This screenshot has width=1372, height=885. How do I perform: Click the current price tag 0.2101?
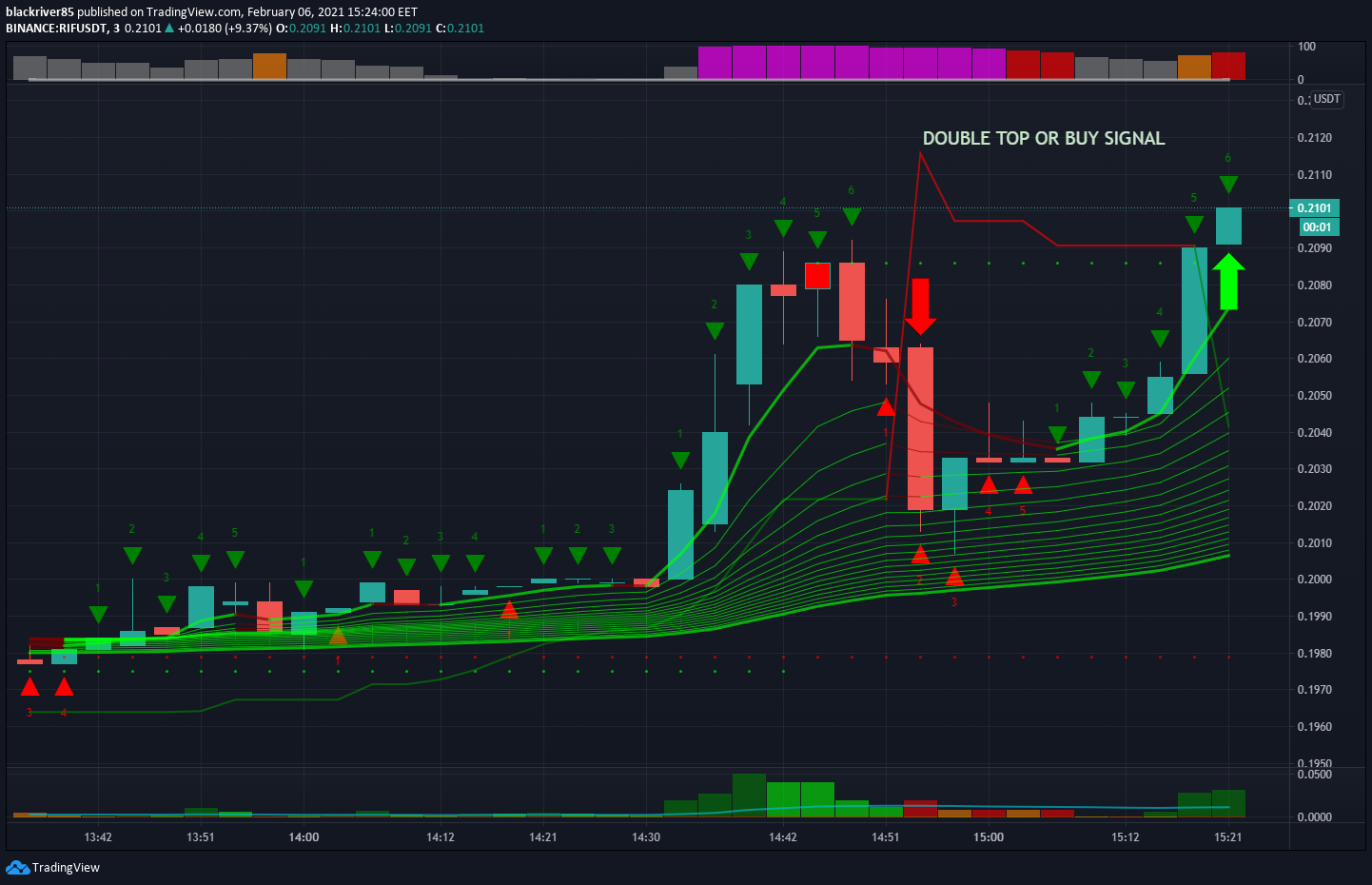click(x=1314, y=208)
